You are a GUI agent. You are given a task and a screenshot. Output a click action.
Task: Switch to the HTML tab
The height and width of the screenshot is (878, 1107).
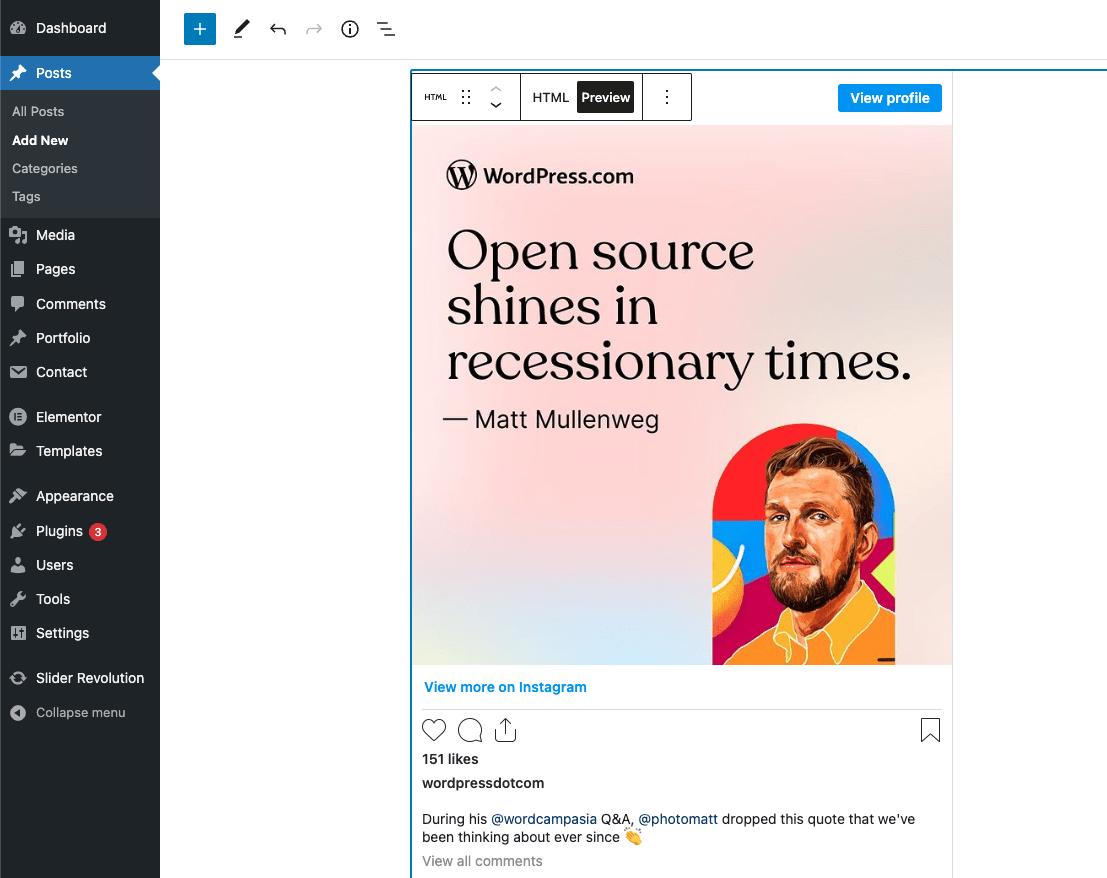(550, 97)
